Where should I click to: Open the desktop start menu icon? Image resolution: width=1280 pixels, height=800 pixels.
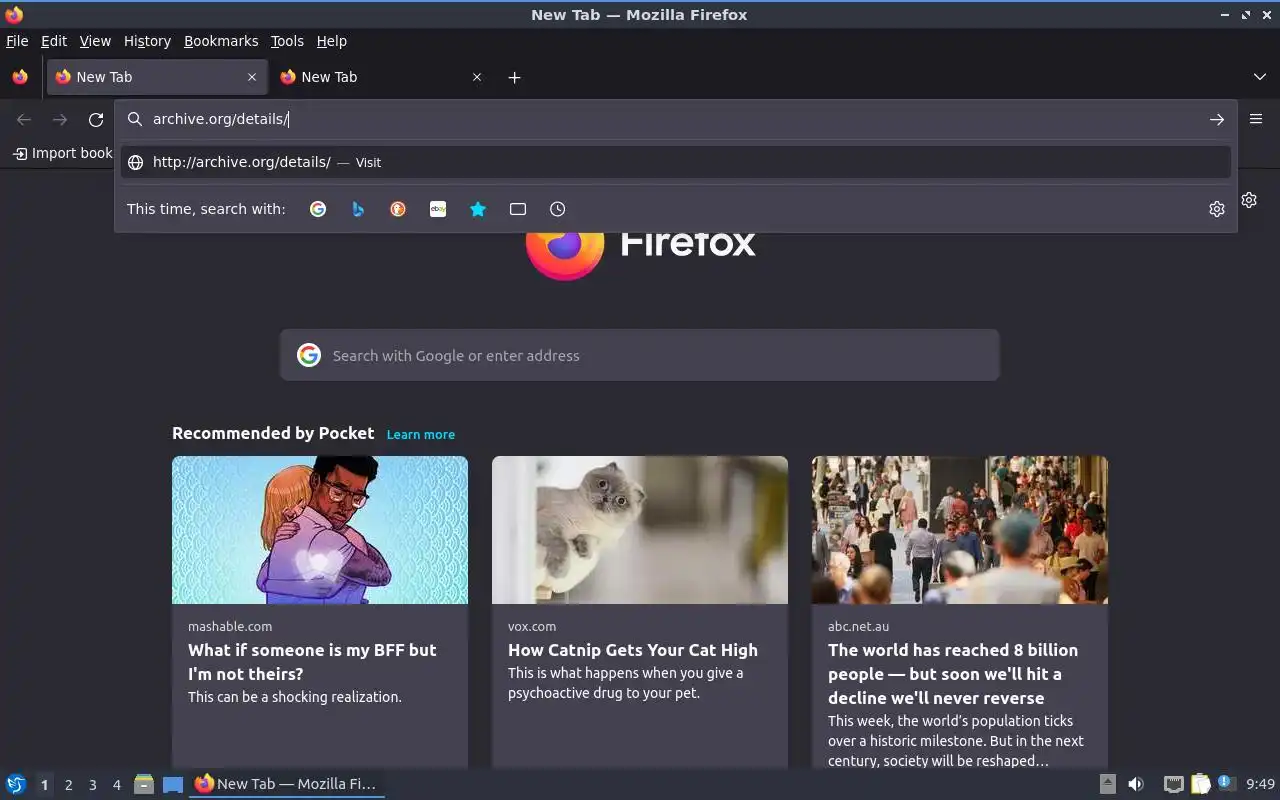(16, 784)
